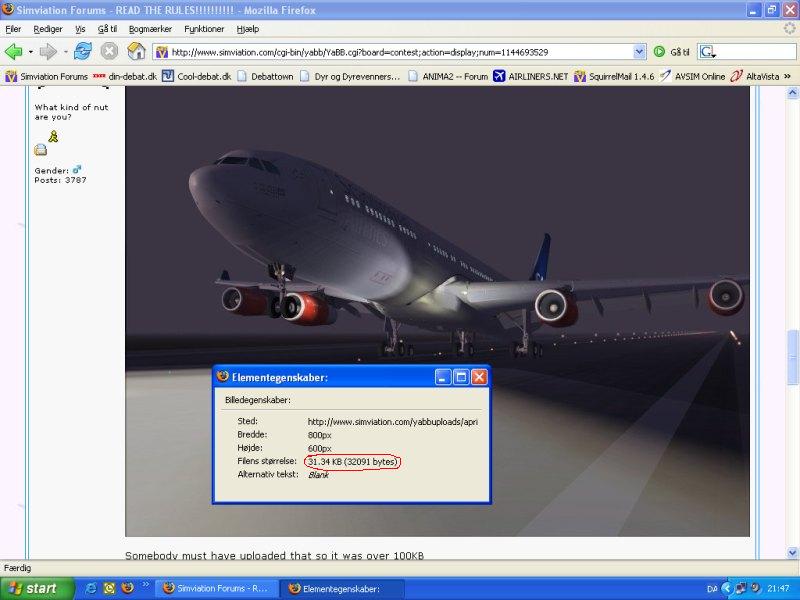Viewport: 800px width, 600px height.
Task: Click the grey Forward arrow button
Action: (48, 52)
